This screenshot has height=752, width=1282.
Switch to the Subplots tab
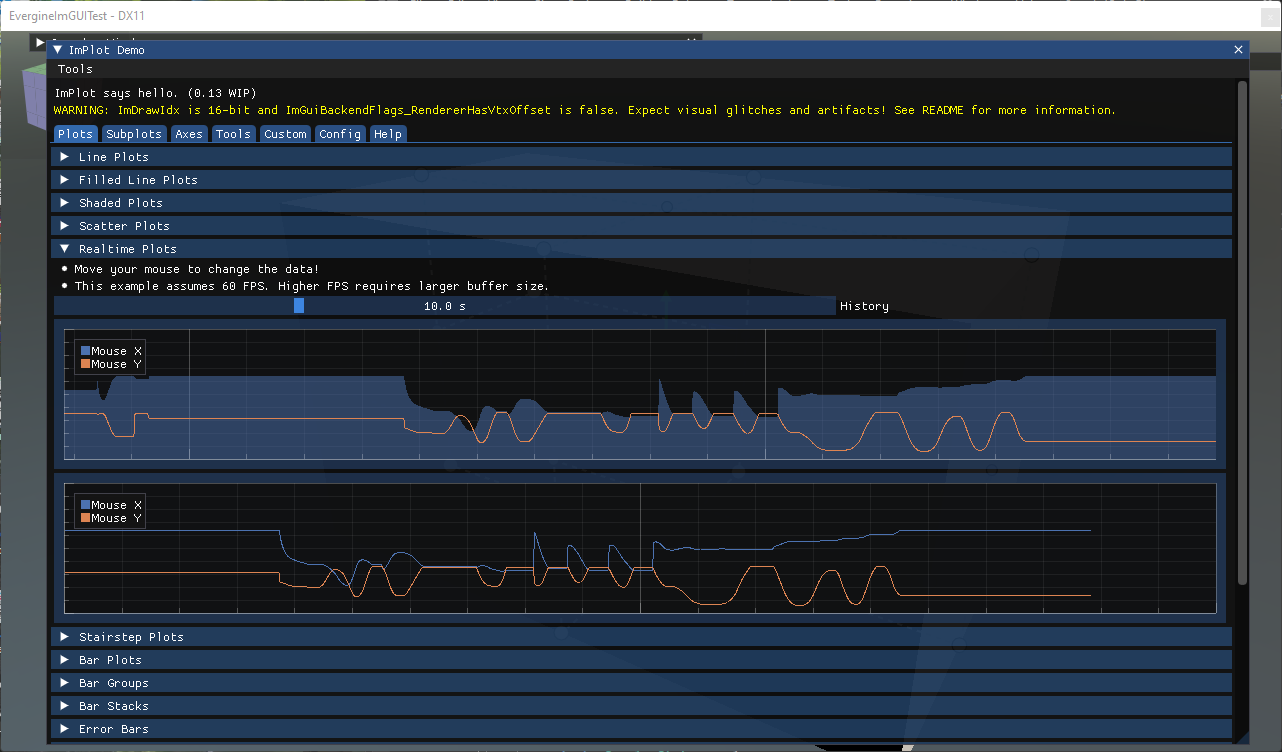[x=134, y=134]
